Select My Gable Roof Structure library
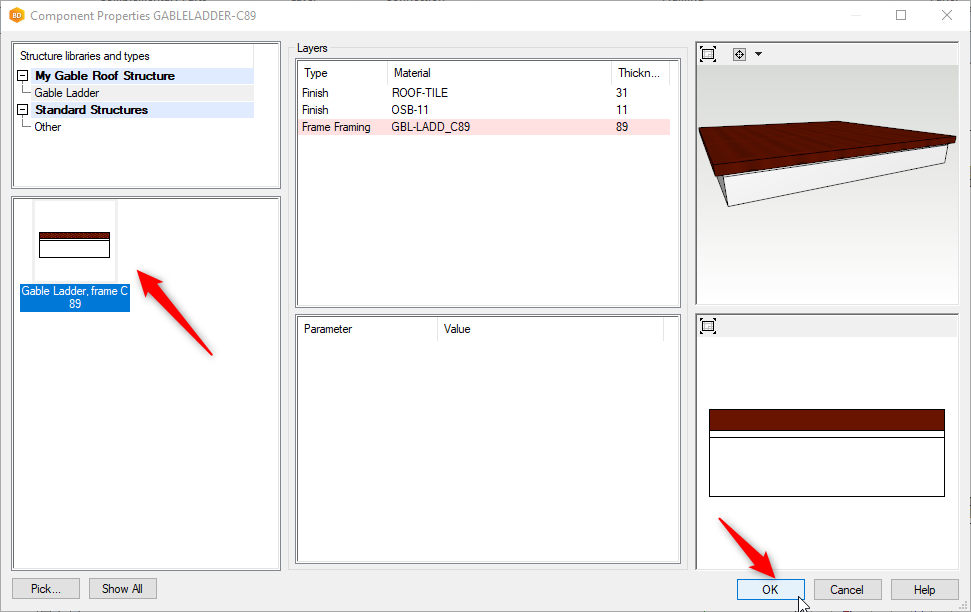The image size is (971, 612). 105,76
